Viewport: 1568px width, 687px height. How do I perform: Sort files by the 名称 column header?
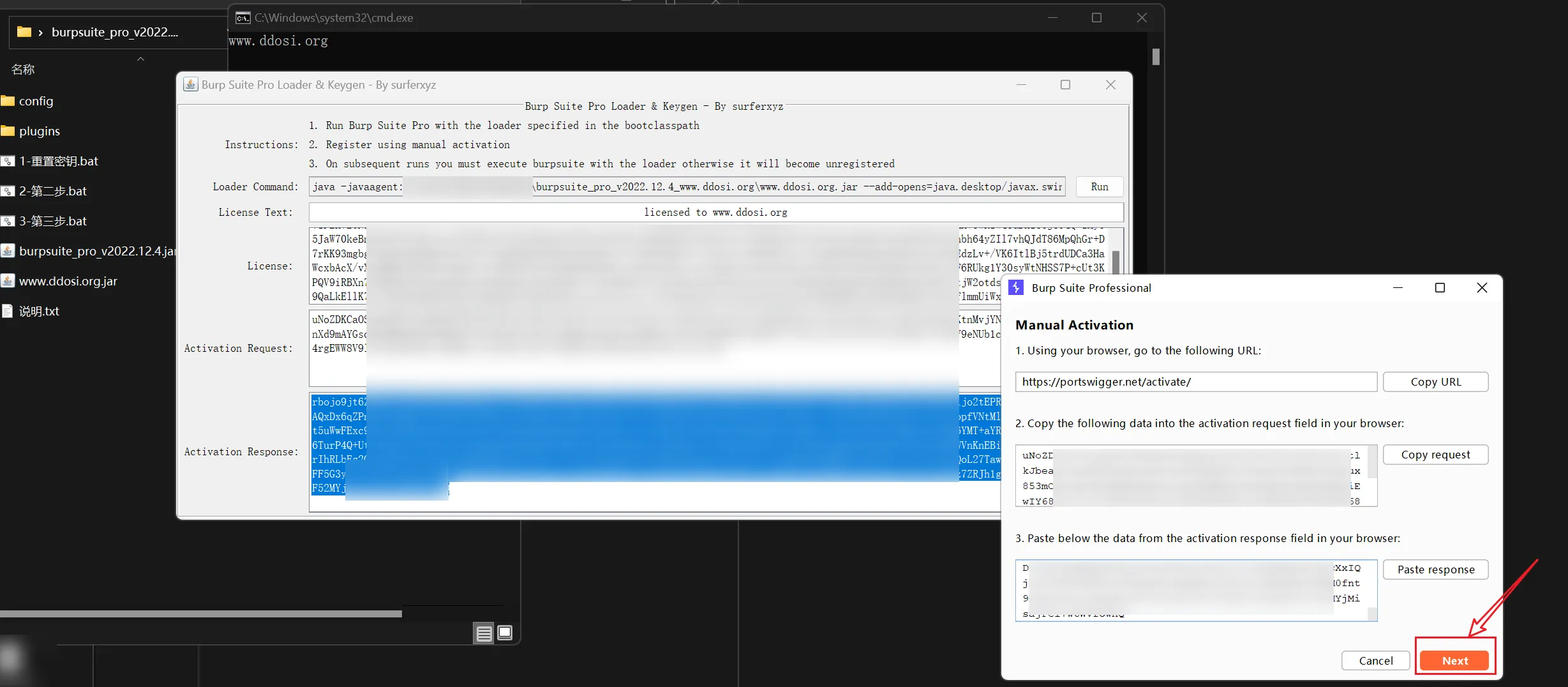(x=23, y=69)
